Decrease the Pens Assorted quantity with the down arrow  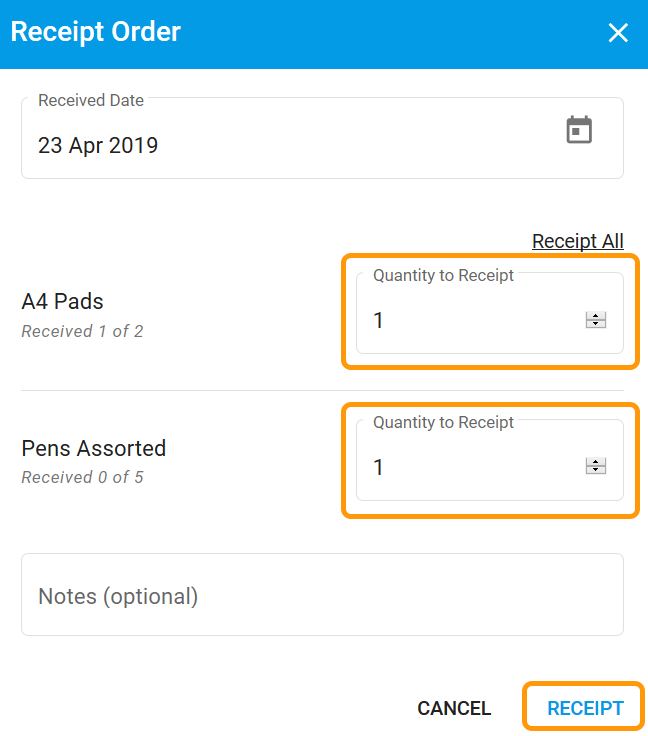596,470
